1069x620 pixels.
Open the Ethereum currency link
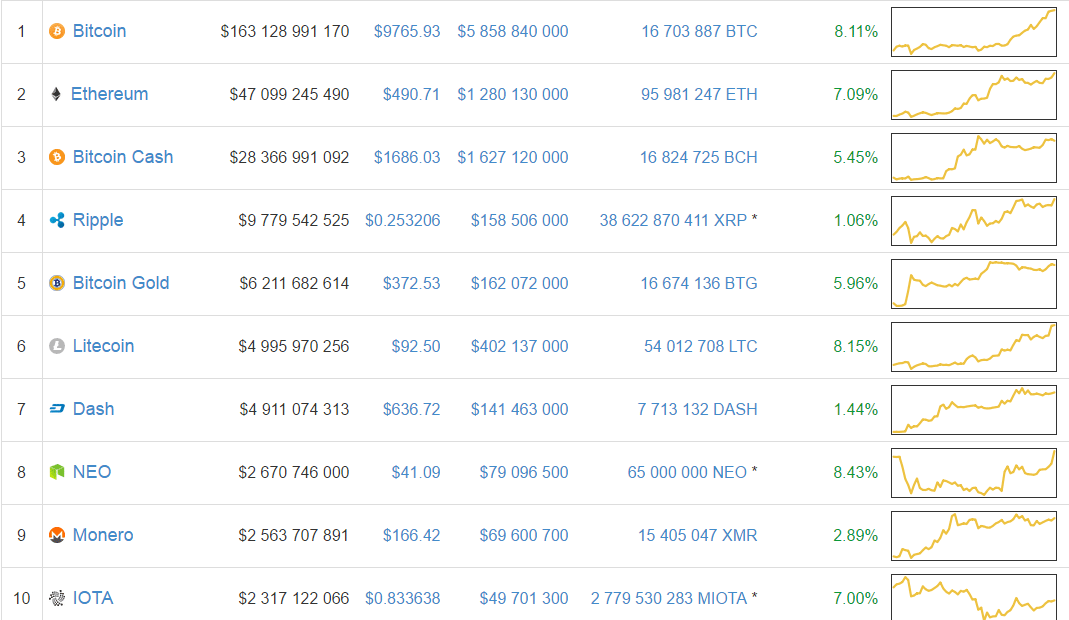109,94
